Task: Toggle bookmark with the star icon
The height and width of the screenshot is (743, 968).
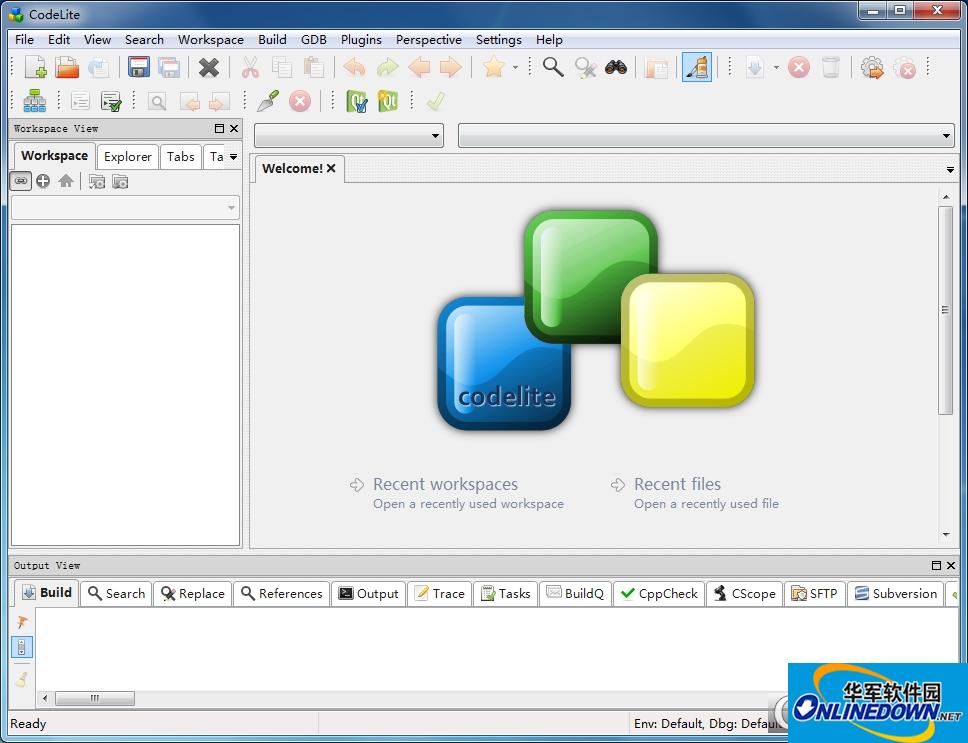Action: tap(494, 67)
